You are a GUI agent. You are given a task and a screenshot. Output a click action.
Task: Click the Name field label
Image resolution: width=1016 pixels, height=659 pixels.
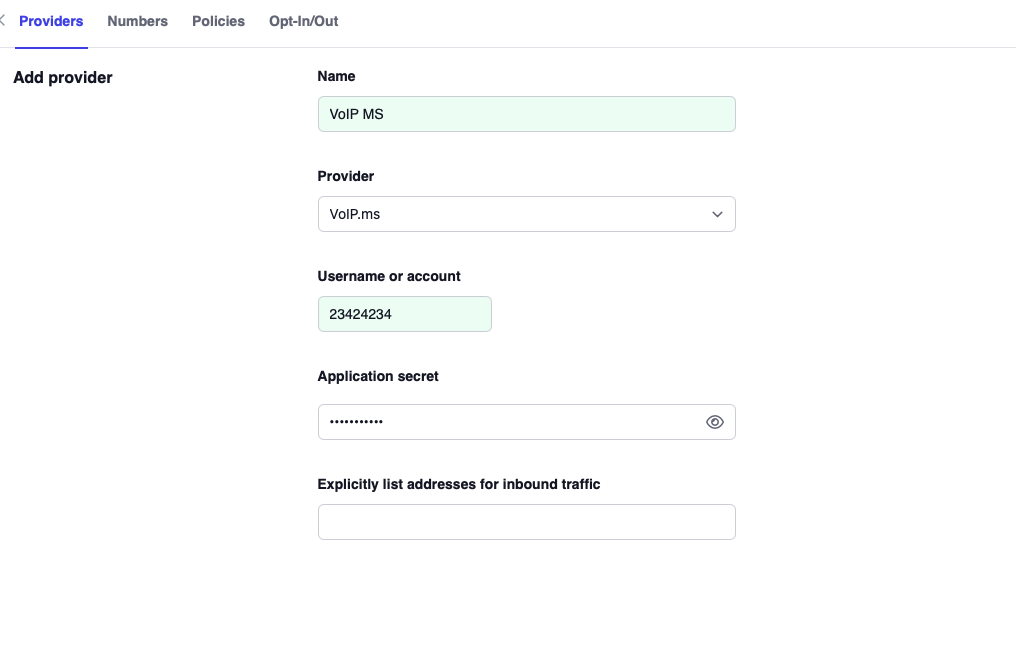point(336,76)
